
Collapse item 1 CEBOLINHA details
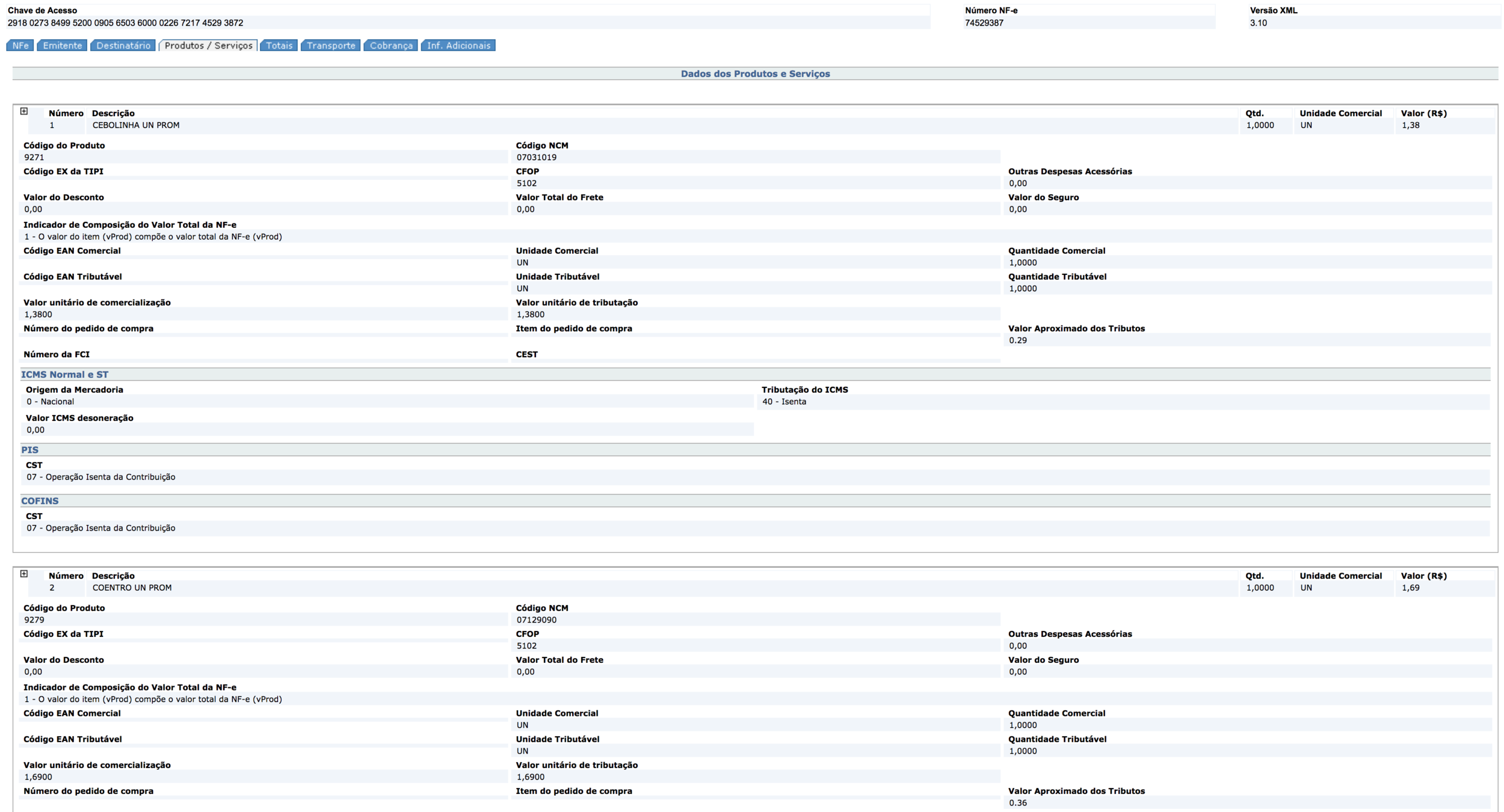[x=24, y=111]
